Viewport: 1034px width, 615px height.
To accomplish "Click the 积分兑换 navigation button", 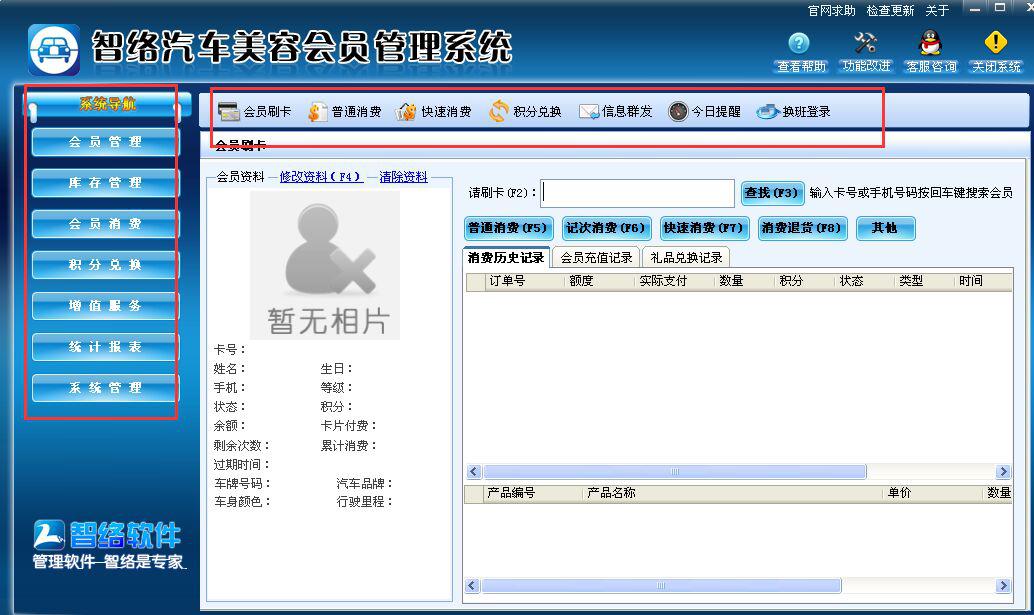I will pyautogui.click(x=106, y=264).
